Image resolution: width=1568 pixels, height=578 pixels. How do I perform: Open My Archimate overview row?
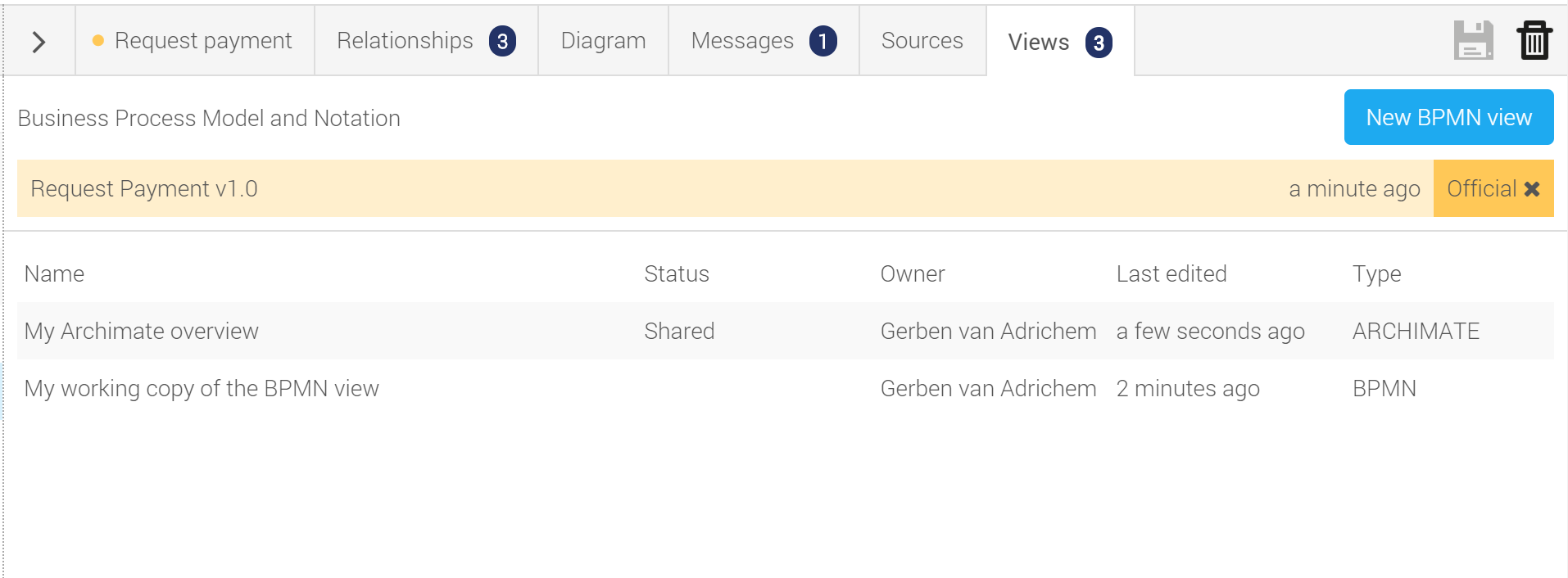(x=785, y=331)
